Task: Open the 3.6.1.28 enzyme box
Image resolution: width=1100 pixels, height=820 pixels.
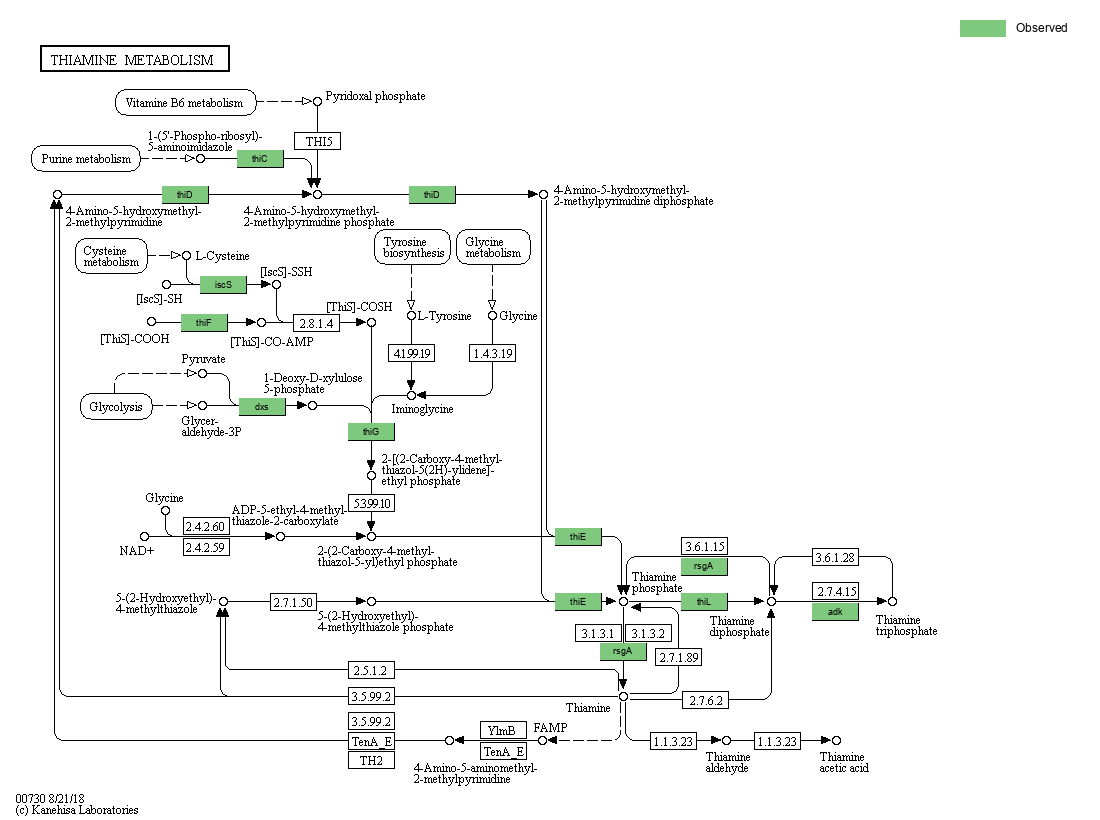Action: tap(836, 558)
